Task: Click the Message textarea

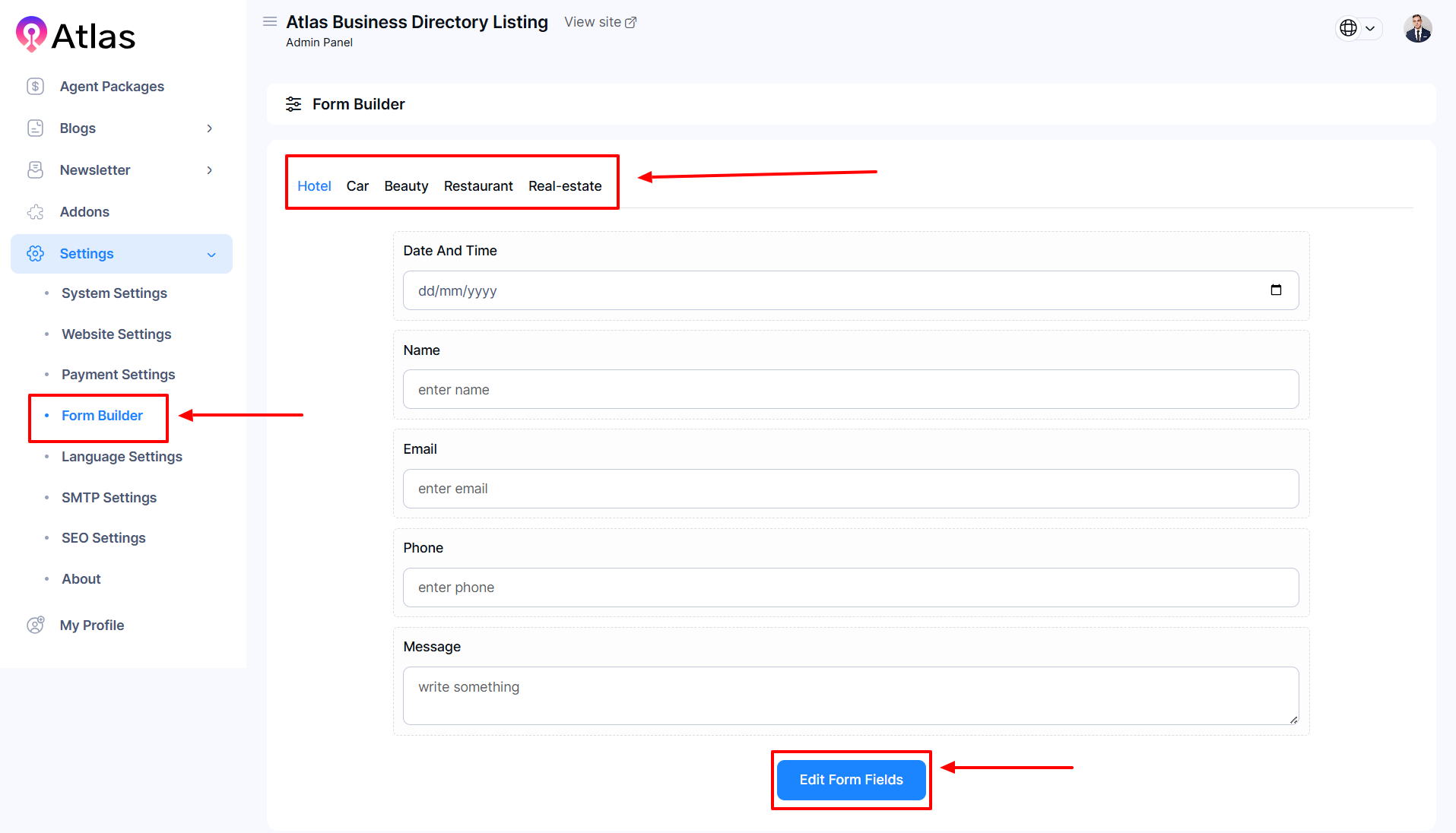Action: point(850,695)
